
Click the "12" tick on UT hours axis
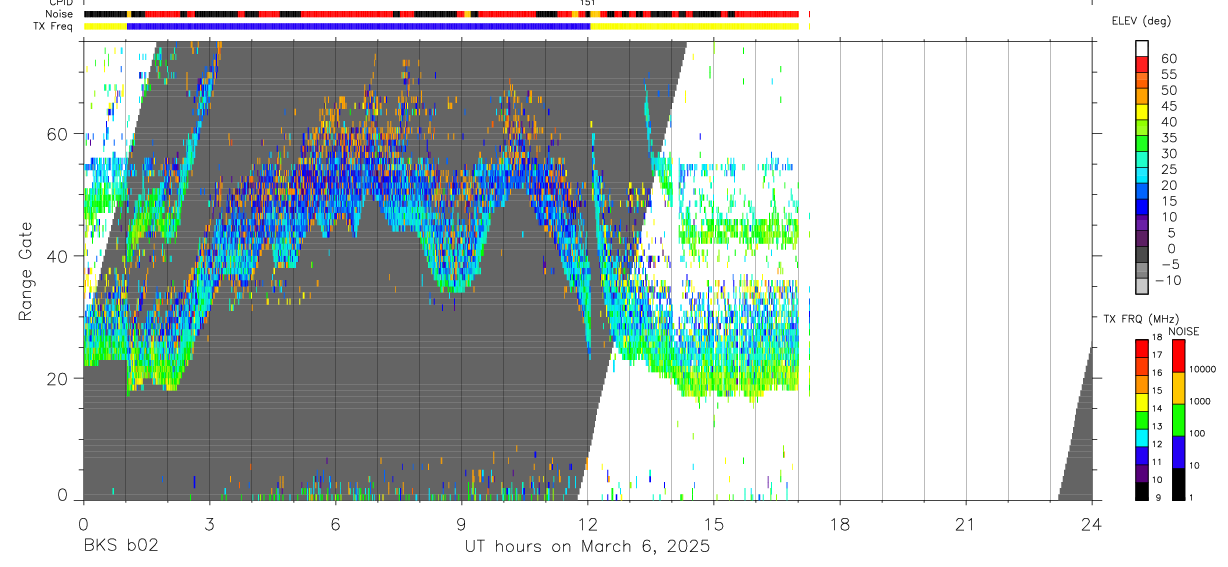point(587,524)
